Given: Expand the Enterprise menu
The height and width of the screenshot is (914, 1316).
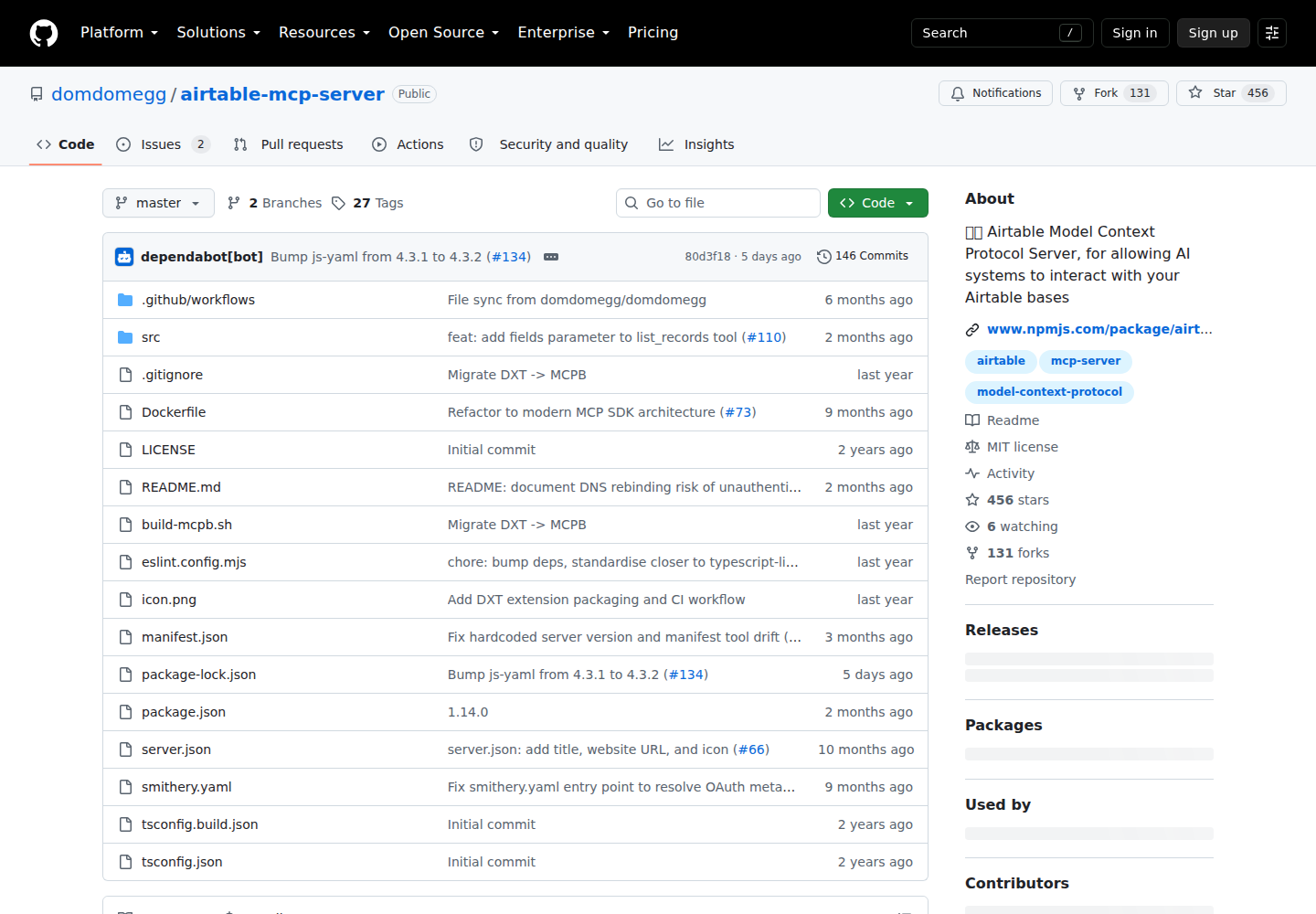Looking at the screenshot, I should [x=564, y=33].
